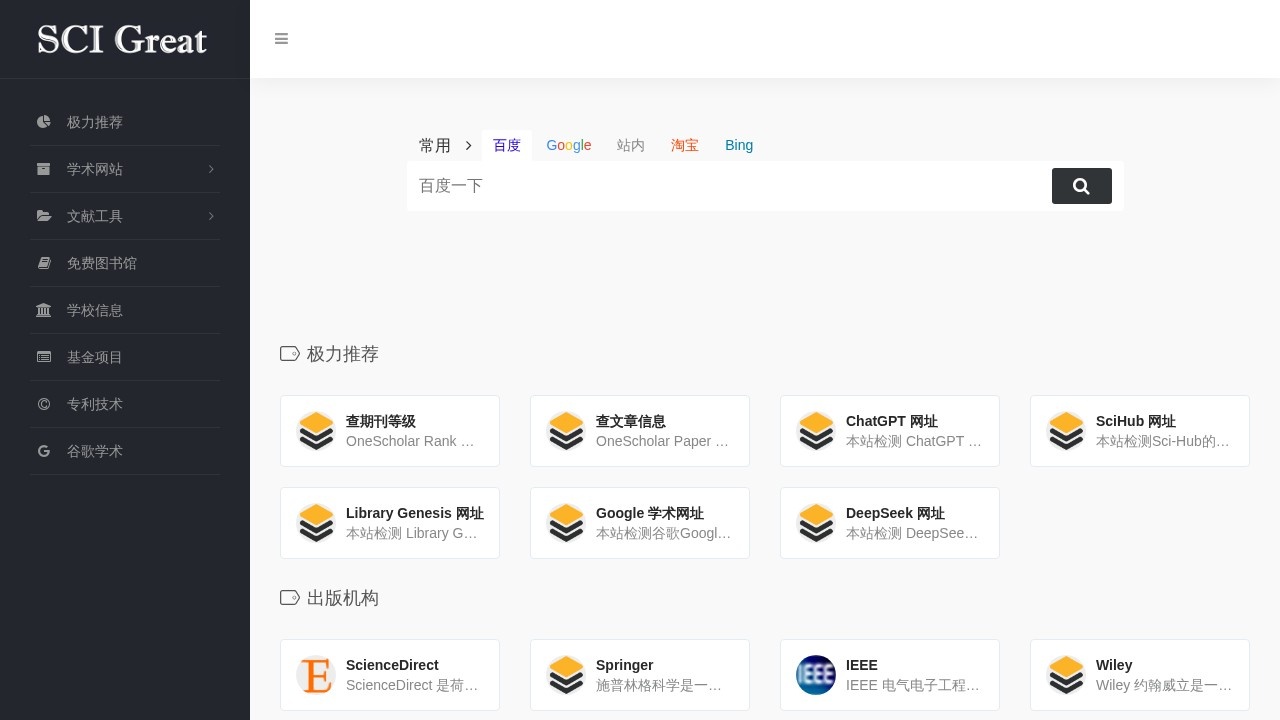Select the 极力推荐 sidebar icon
This screenshot has height=720, width=1280.
point(44,122)
